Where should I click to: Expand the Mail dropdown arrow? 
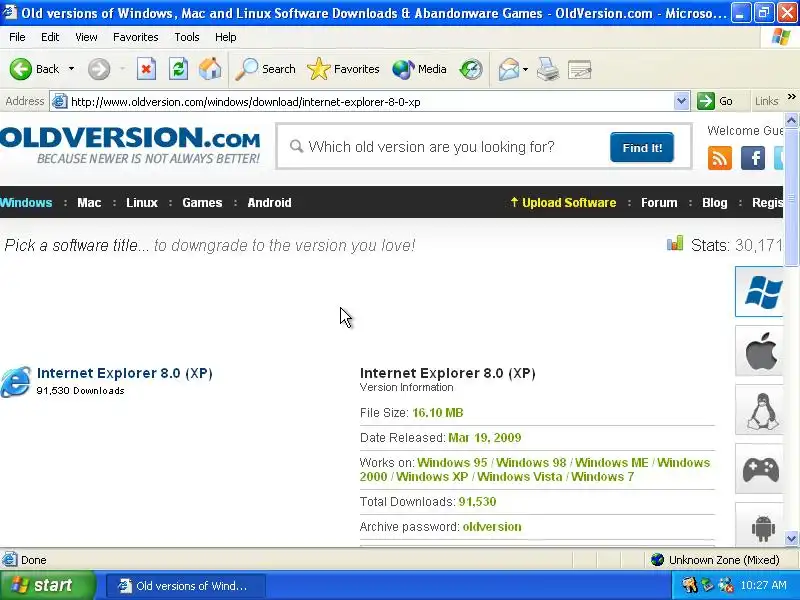526,69
